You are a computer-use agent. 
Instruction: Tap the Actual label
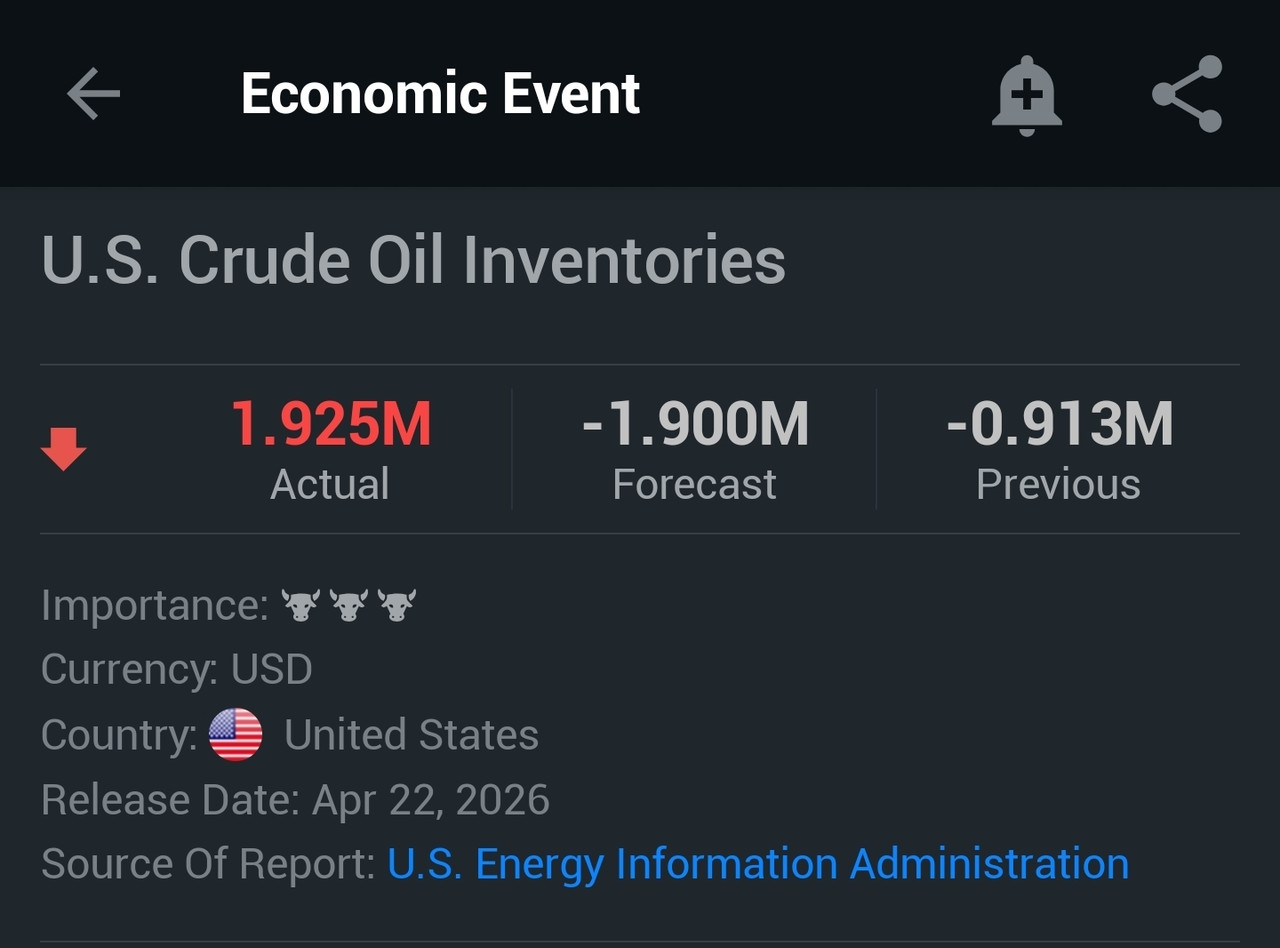tap(330, 485)
